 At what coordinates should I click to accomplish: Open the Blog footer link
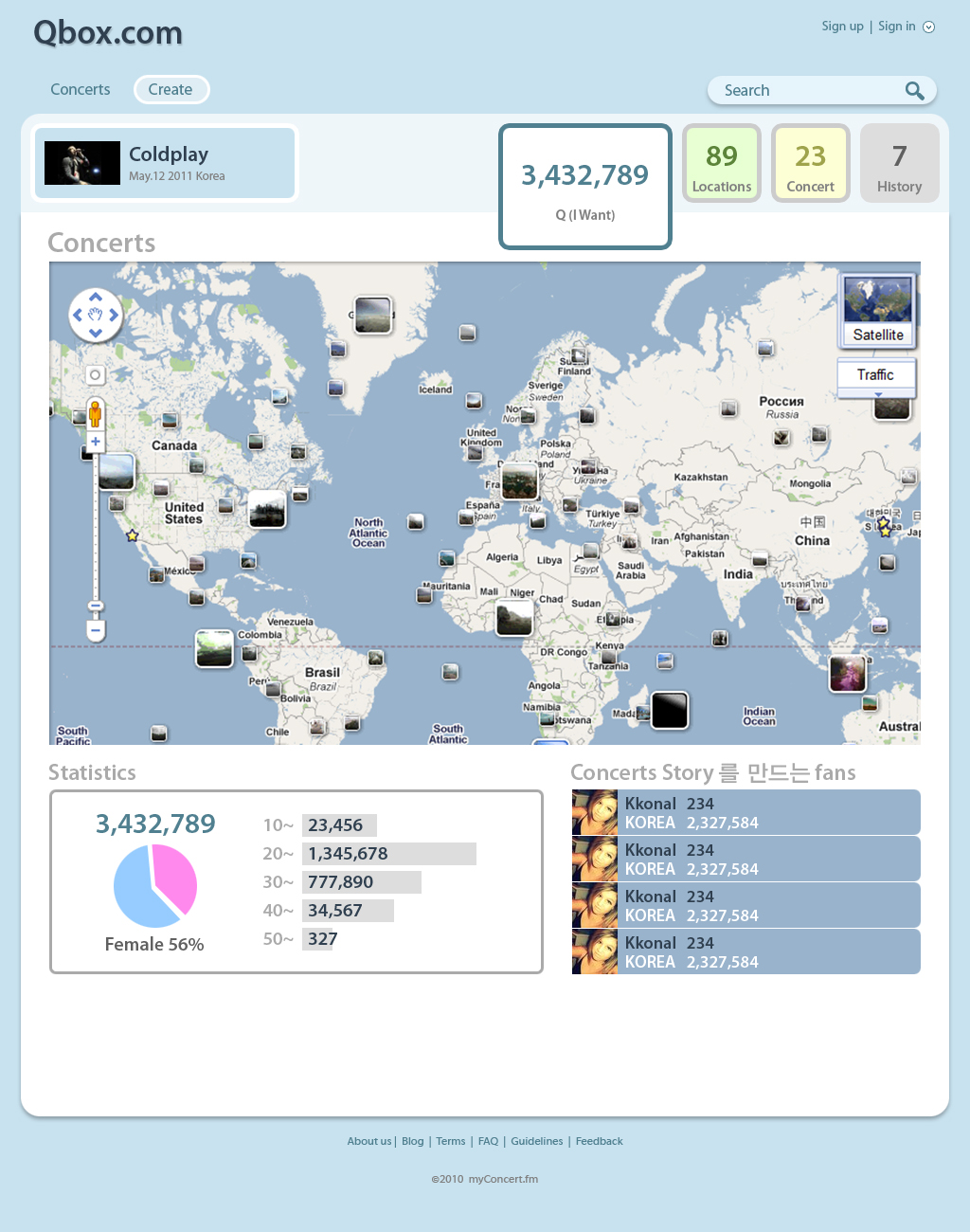413,1141
